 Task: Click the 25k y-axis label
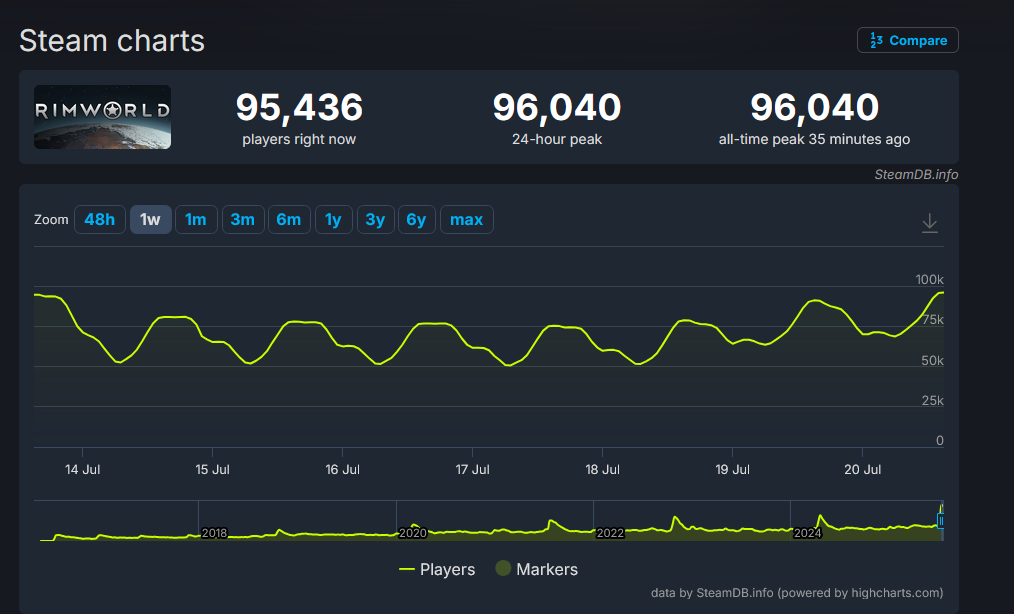[933, 400]
